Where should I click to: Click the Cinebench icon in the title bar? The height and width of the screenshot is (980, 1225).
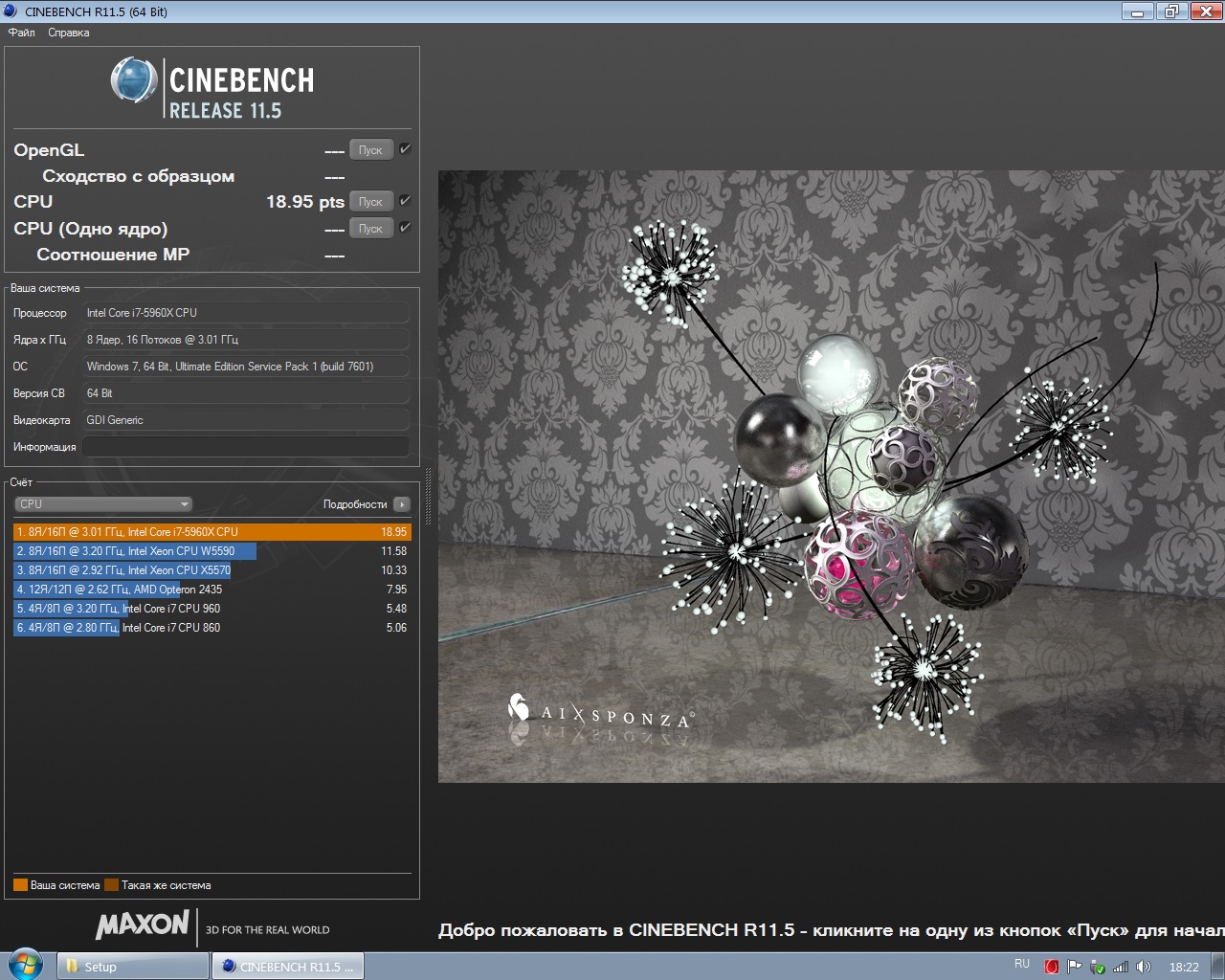(11, 11)
